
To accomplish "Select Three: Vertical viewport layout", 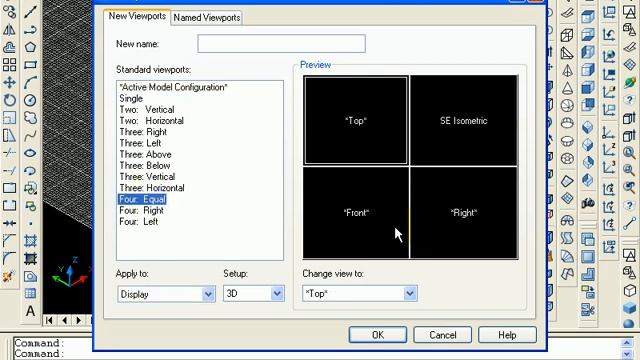I will pyautogui.click(x=147, y=177).
